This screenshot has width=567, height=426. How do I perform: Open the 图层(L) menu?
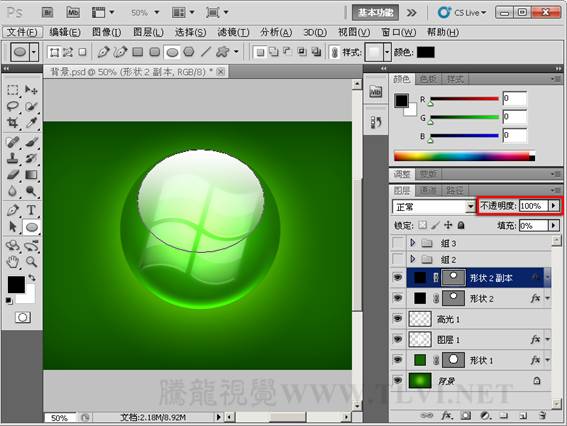point(148,33)
